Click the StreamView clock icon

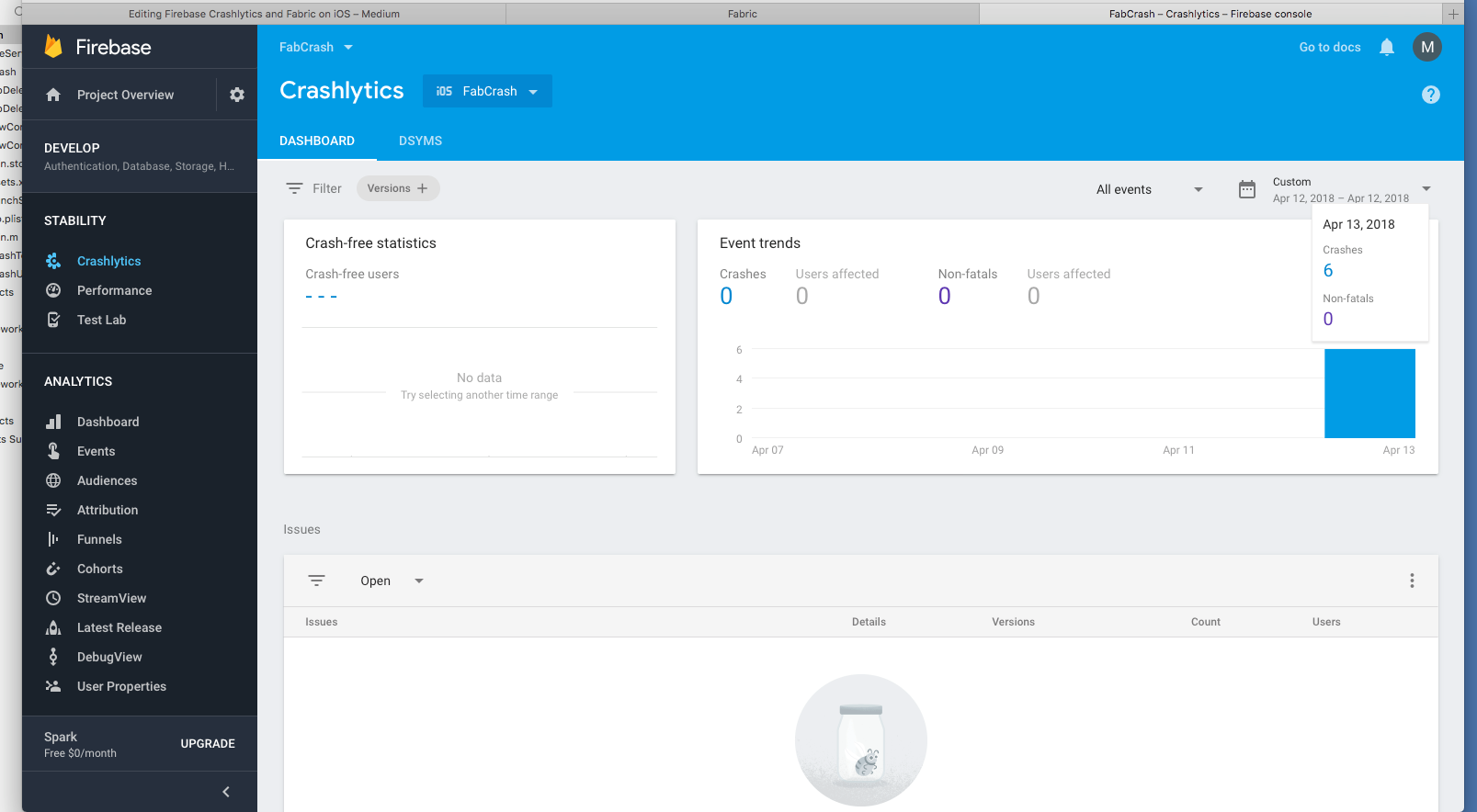tap(53, 598)
